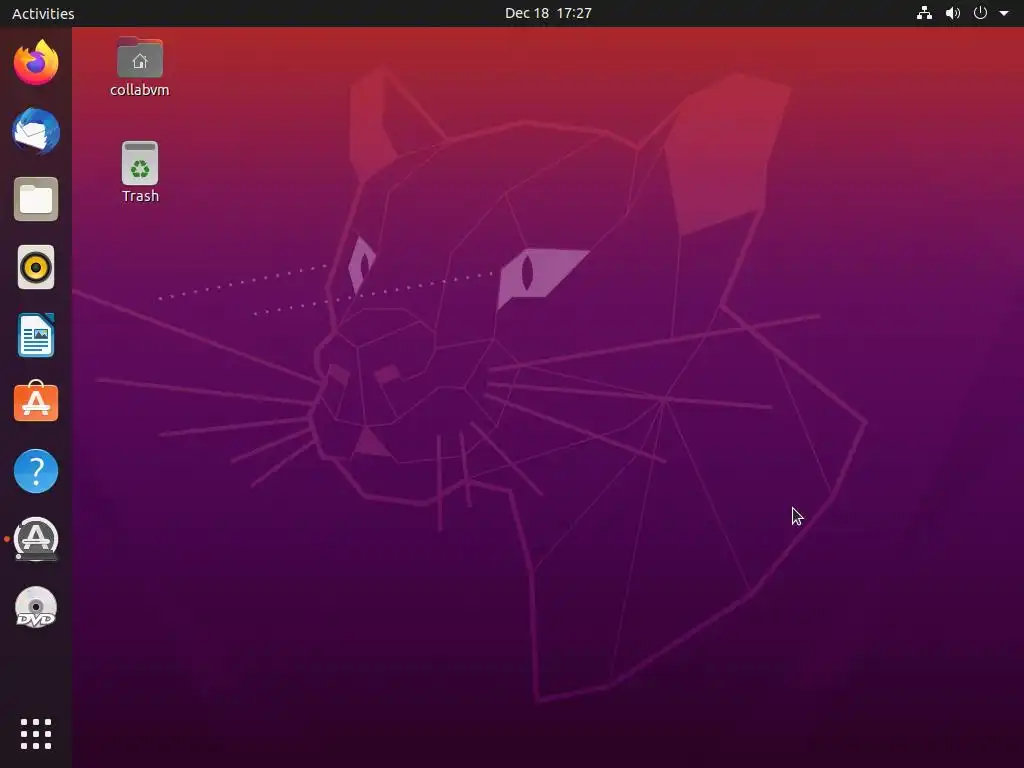Launch Firefox from the dock
The height and width of the screenshot is (768, 1024).
click(36, 63)
